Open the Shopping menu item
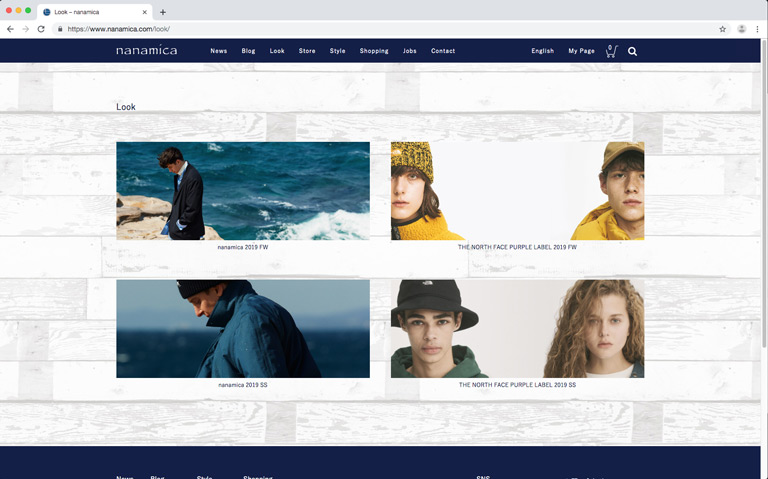Image resolution: width=768 pixels, height=479 pixels. pyautogui.click(x=374, y=51)
